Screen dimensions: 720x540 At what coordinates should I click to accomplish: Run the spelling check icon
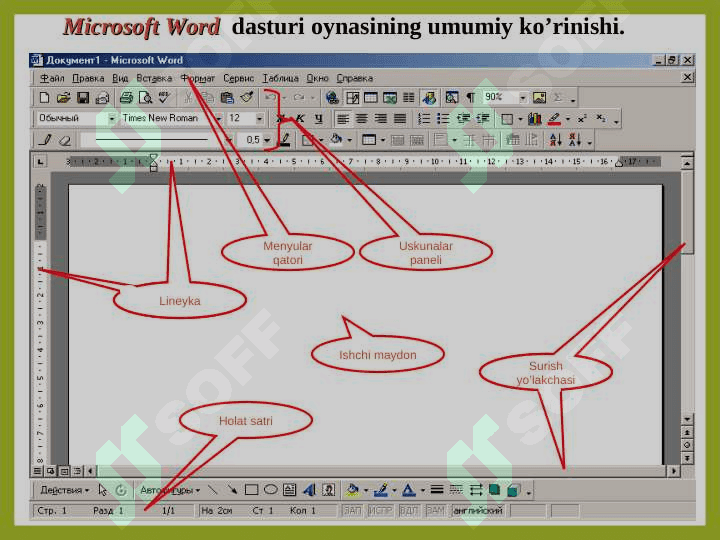point(164,97)
